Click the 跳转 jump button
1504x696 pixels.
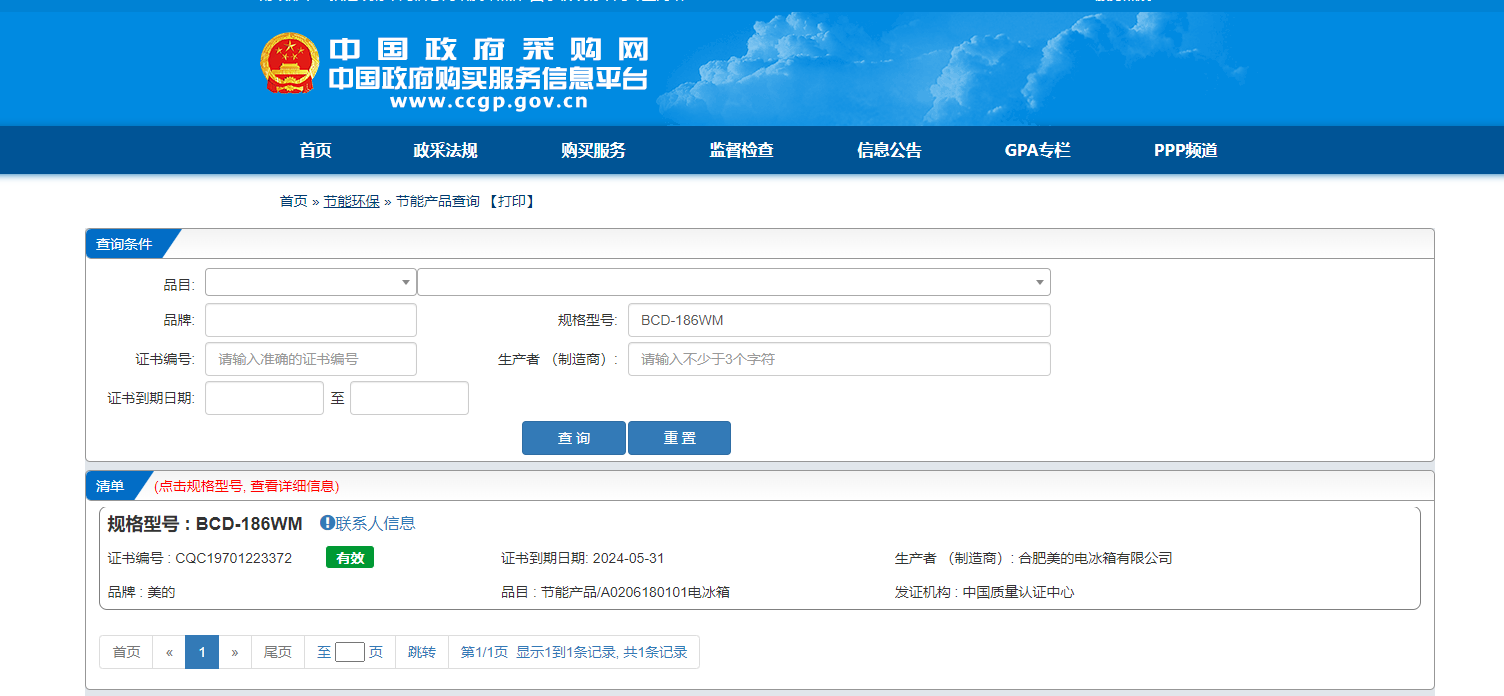tap(422, 652)
